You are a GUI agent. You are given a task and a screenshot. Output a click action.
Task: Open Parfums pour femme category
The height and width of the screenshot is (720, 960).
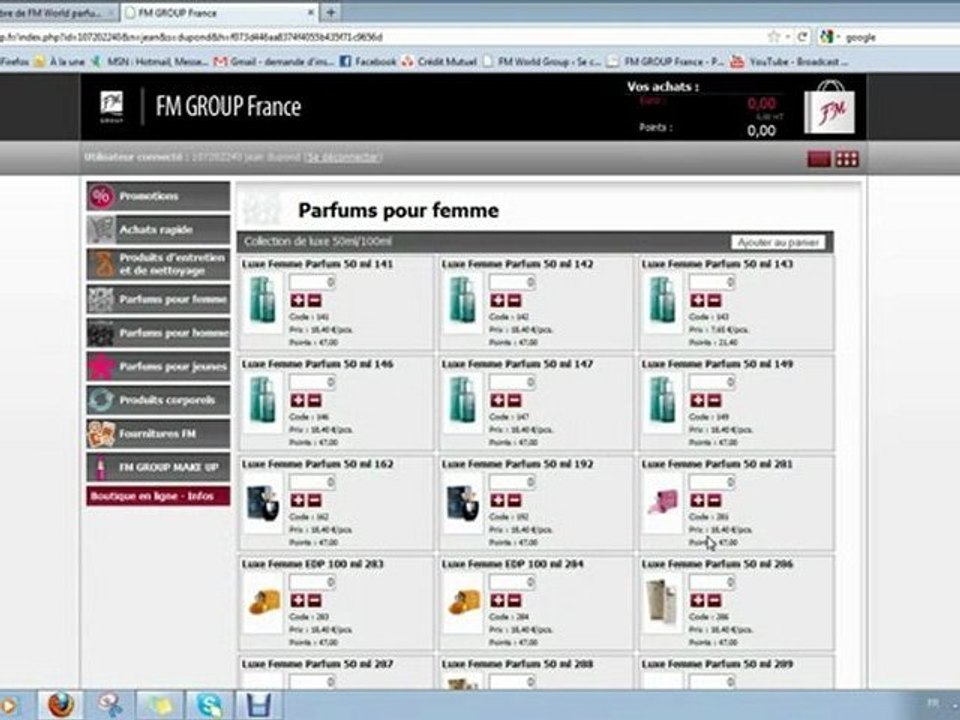point(159,299)
